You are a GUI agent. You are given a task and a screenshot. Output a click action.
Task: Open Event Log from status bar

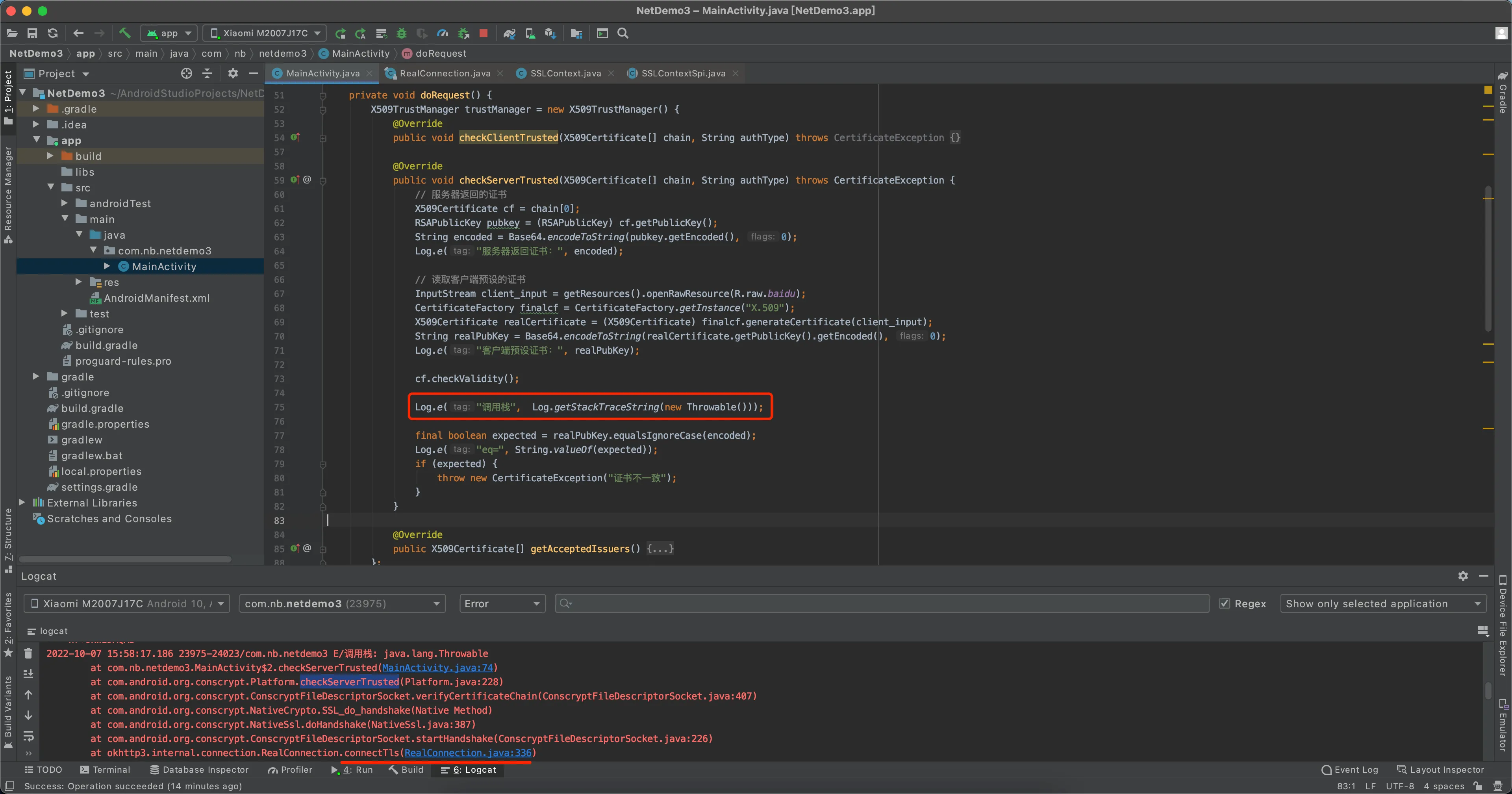click(x=1350, y=770)
